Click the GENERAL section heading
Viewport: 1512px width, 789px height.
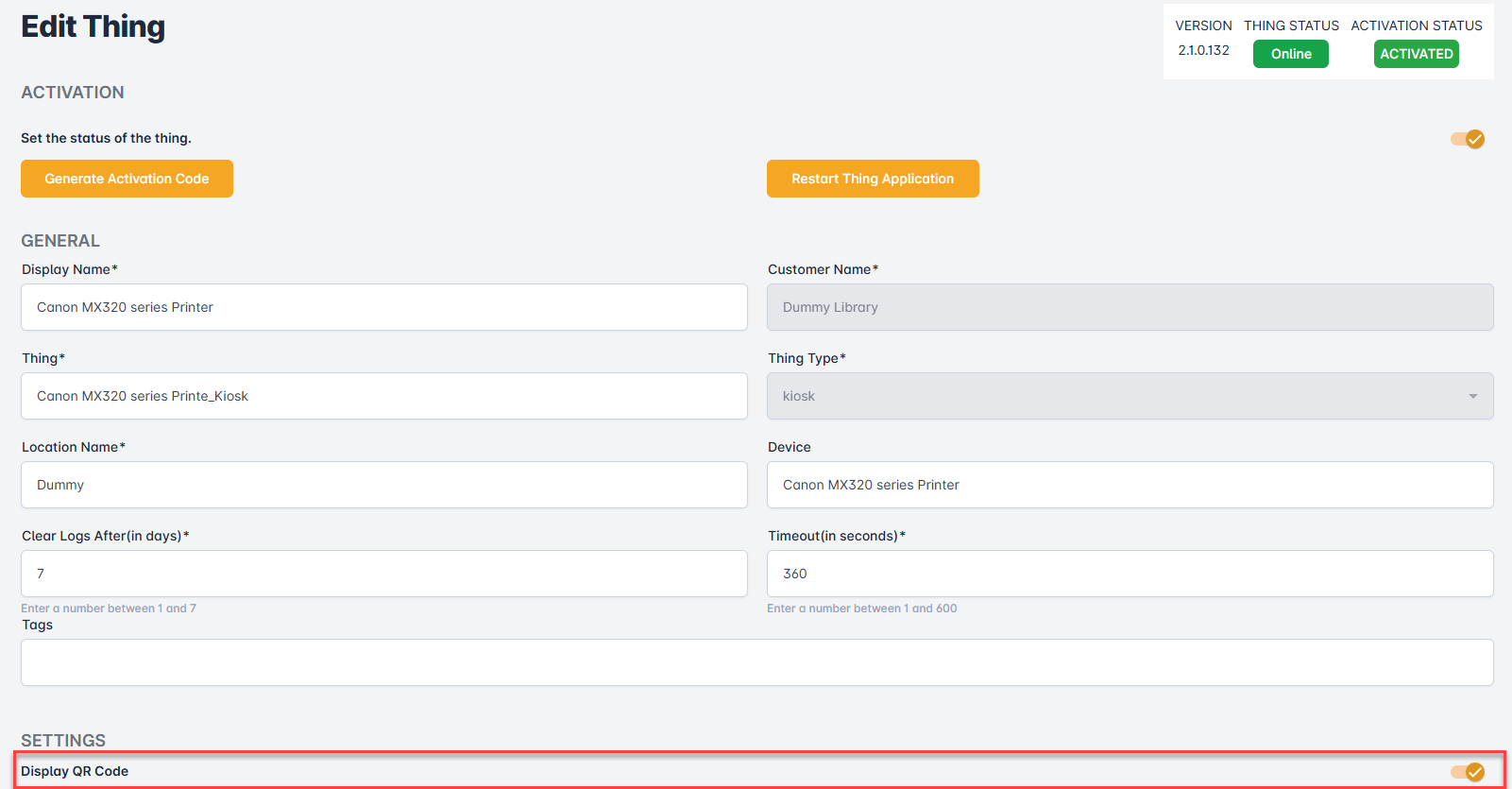click(x=60, y=241)
